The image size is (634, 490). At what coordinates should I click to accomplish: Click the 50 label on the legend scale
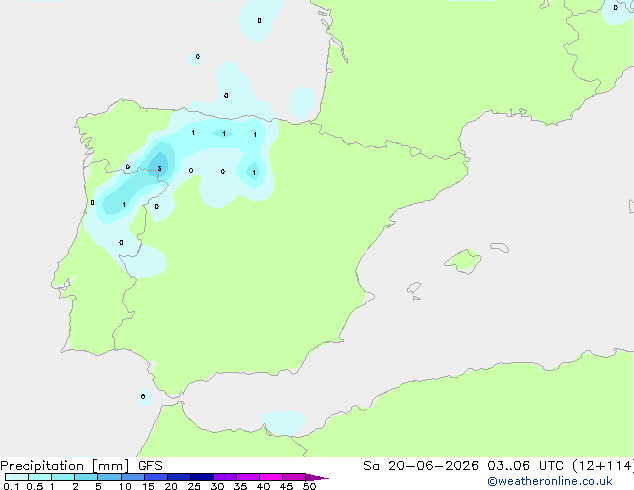[x=310, y=486]
